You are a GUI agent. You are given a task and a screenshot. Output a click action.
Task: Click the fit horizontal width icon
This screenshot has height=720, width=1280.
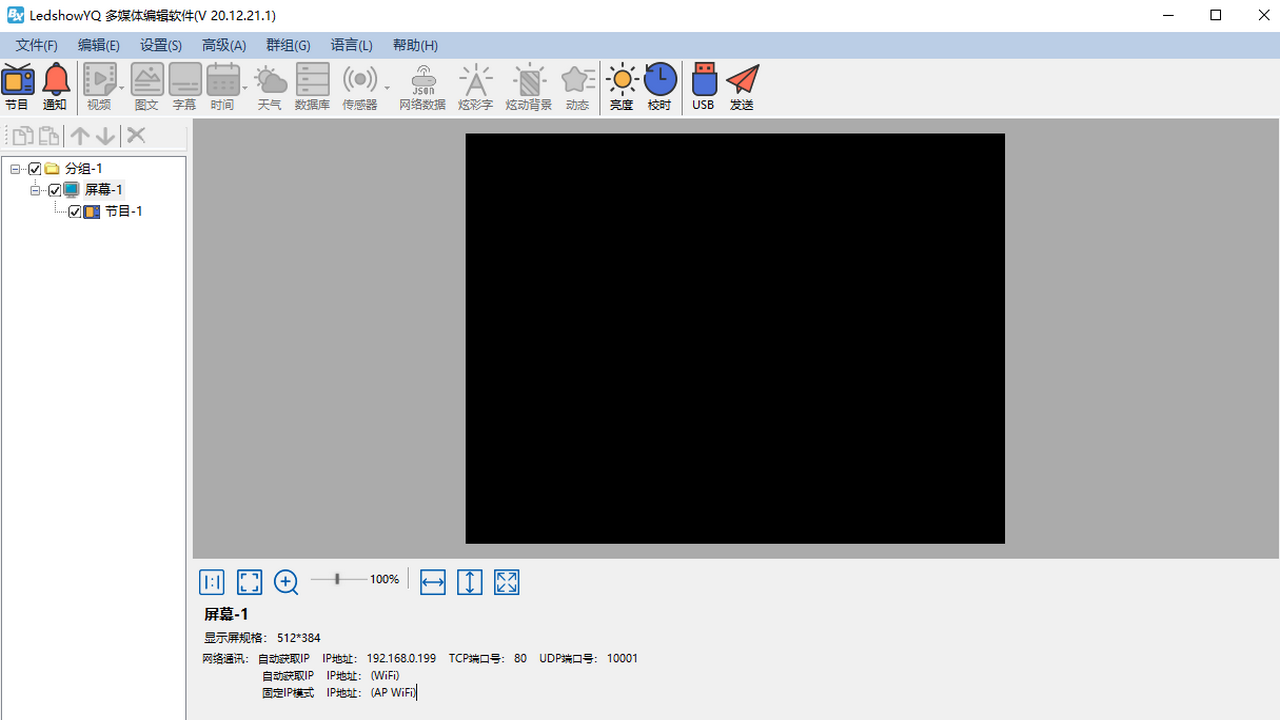pos(433,582)
